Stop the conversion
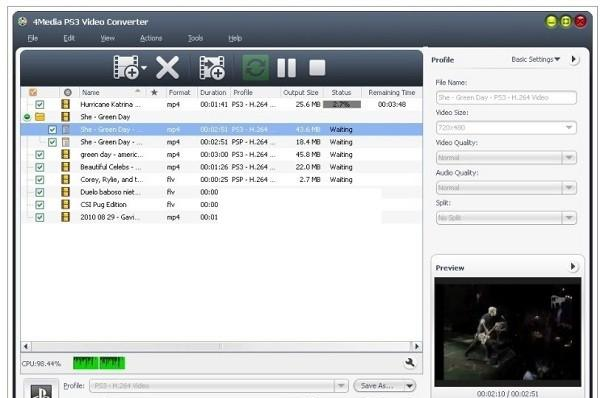The height and width of the screenshot is (398, 600). coord(317,68)
